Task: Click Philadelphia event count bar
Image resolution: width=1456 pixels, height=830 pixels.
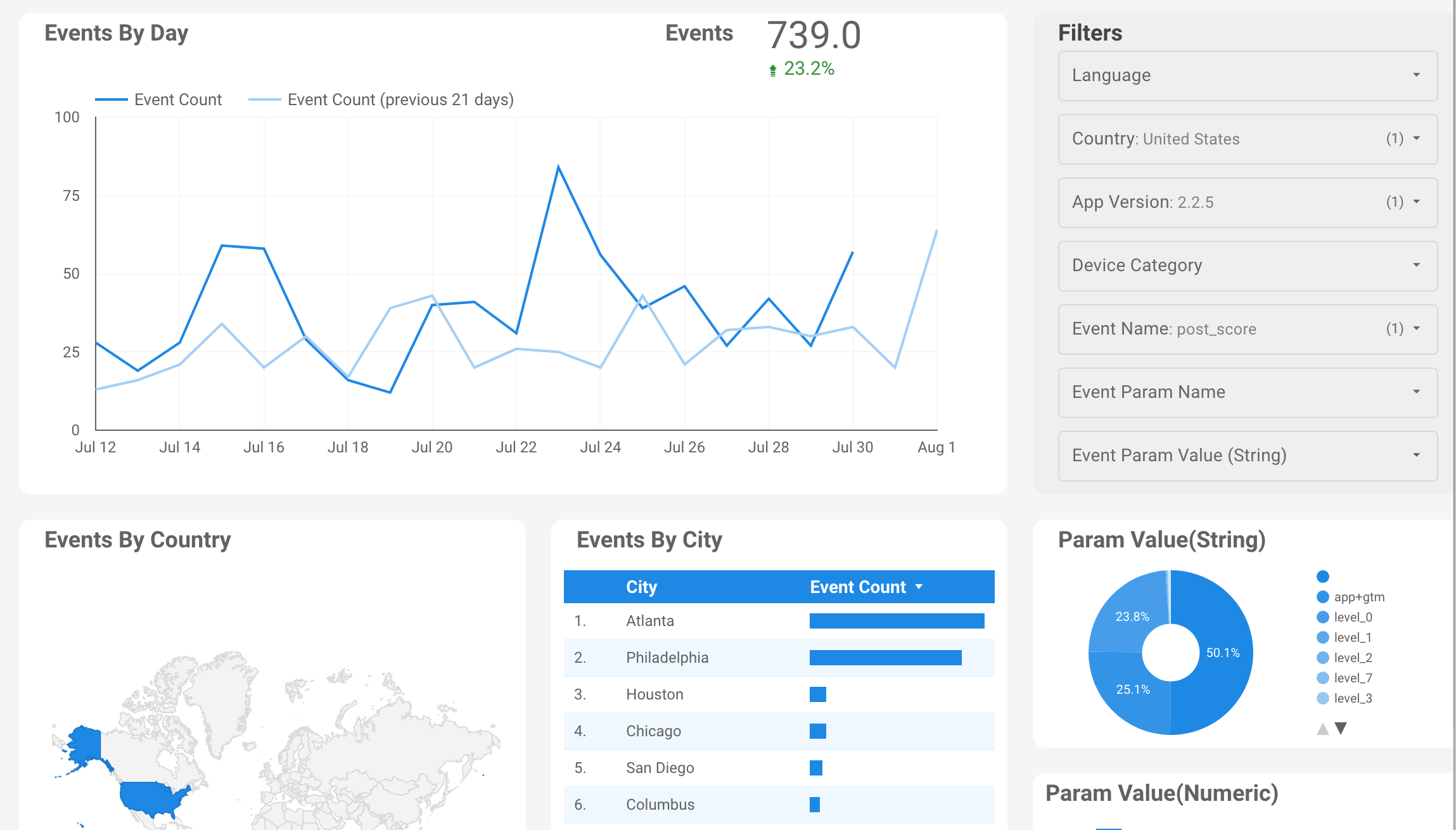Action: [x=885, y=658]
